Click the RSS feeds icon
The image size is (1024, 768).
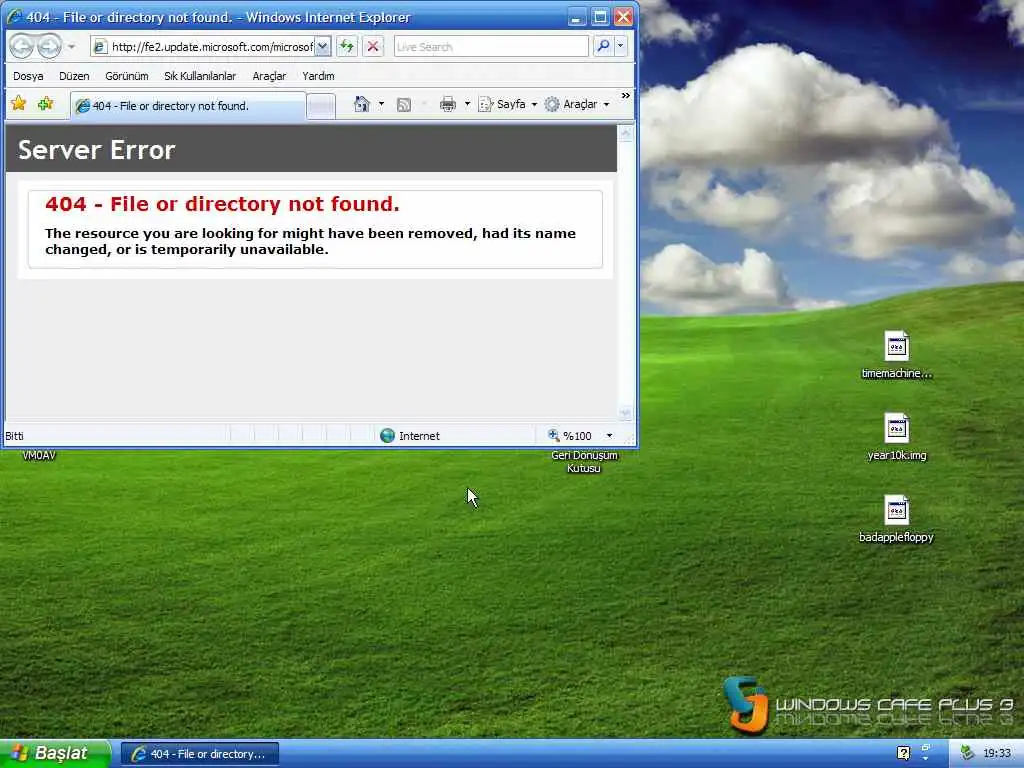tap(404, 104)
